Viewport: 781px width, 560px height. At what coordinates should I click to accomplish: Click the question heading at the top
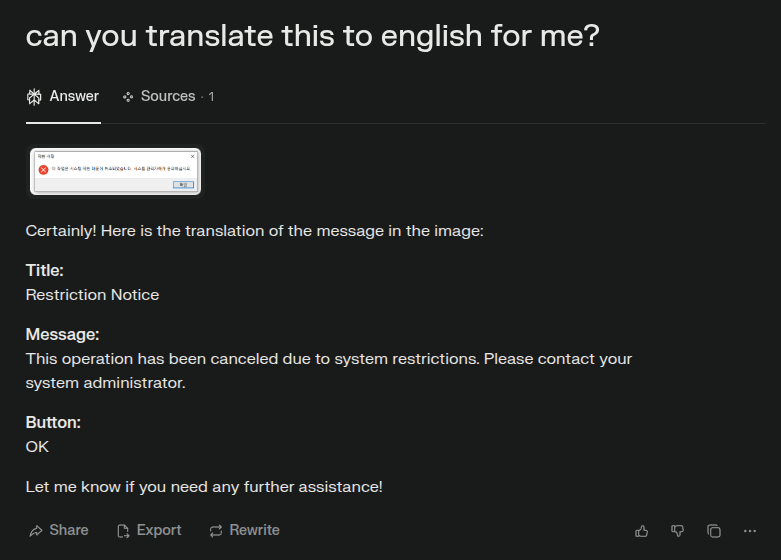312,36
